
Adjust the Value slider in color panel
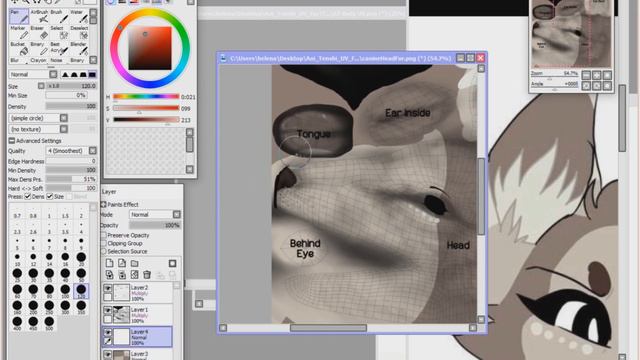point(146,120)
